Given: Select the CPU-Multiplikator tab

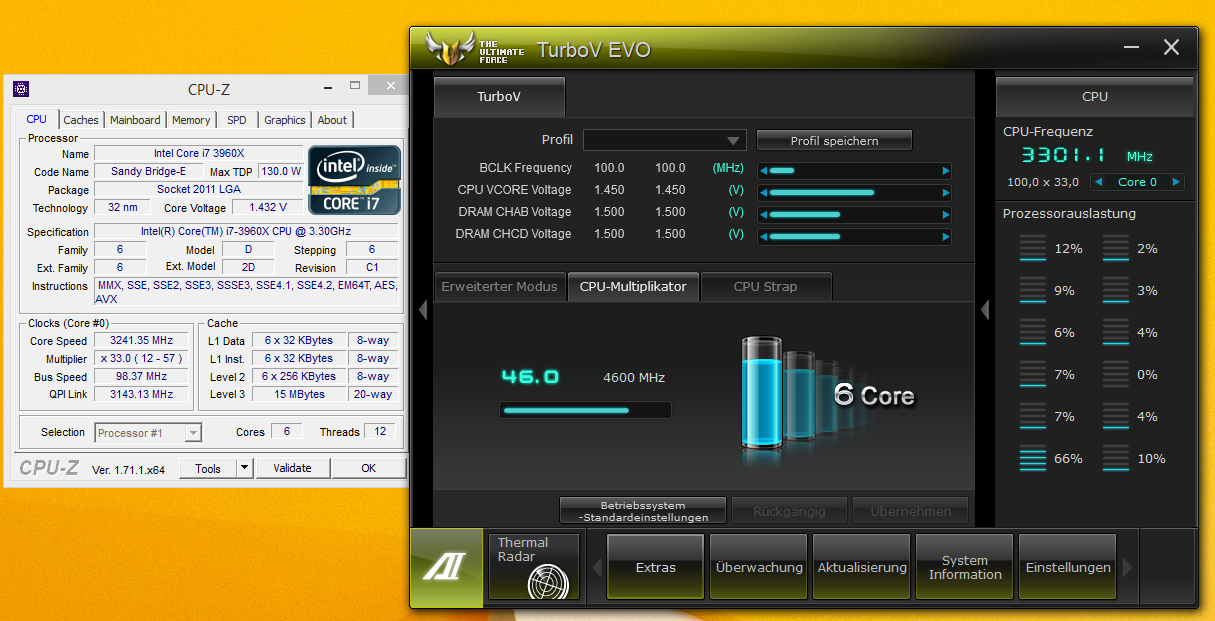Looking at the screenshot, I should [x=633, y=286].
